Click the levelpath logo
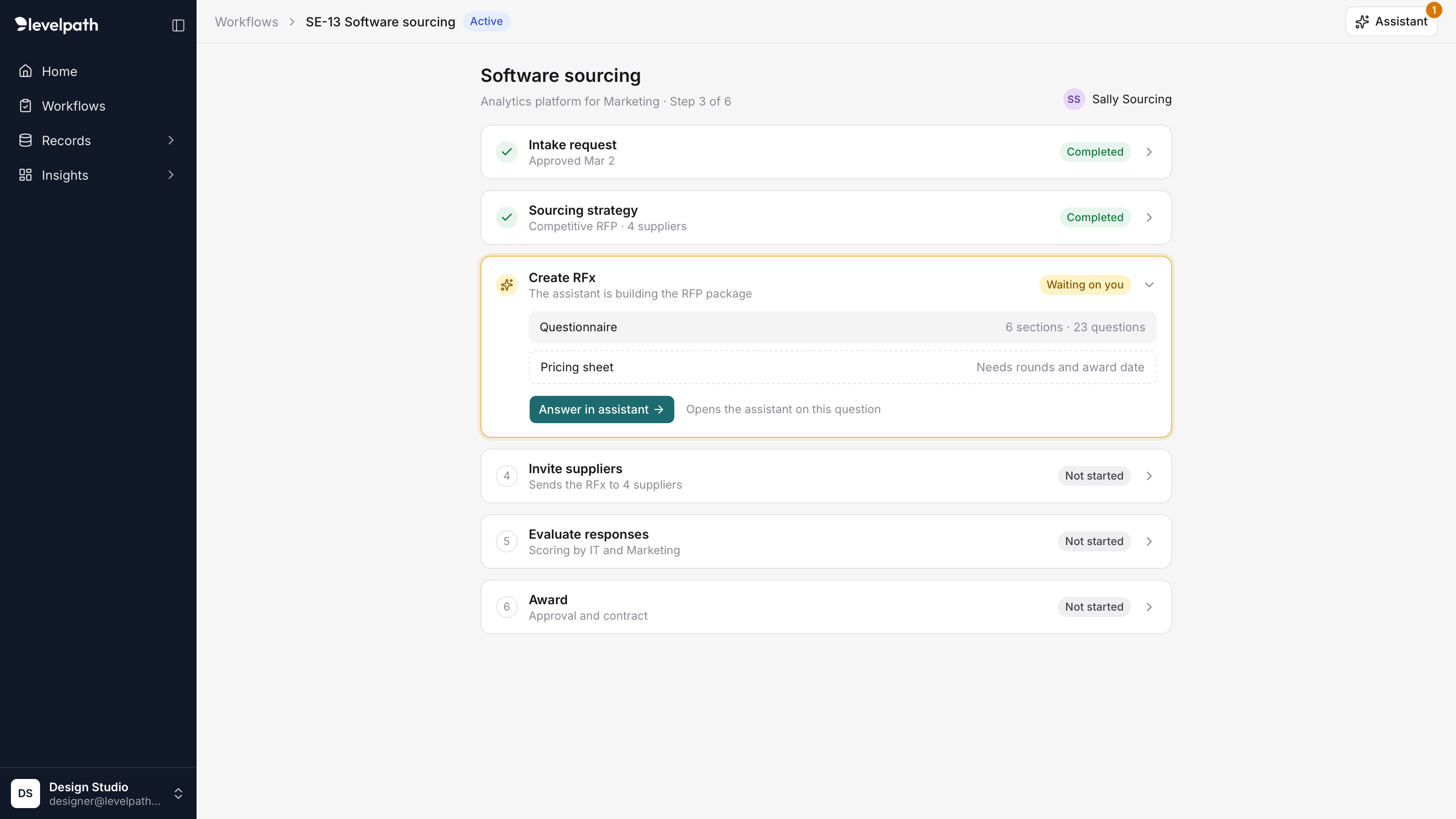This screenshot has width=1456, height=819. tap(56, 25)
